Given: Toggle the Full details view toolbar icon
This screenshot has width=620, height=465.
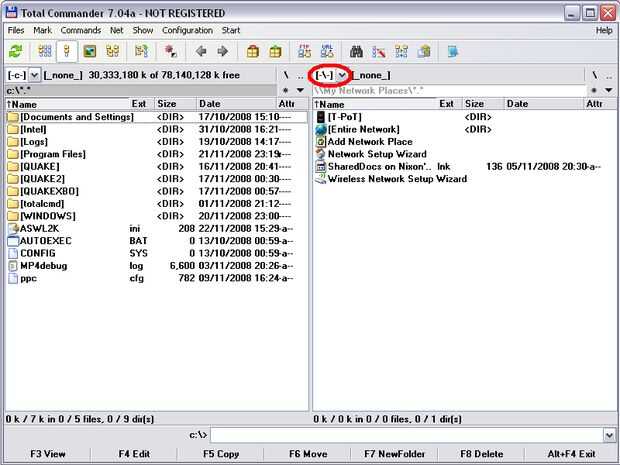Looking at the screenshot, I should (67, 51).
